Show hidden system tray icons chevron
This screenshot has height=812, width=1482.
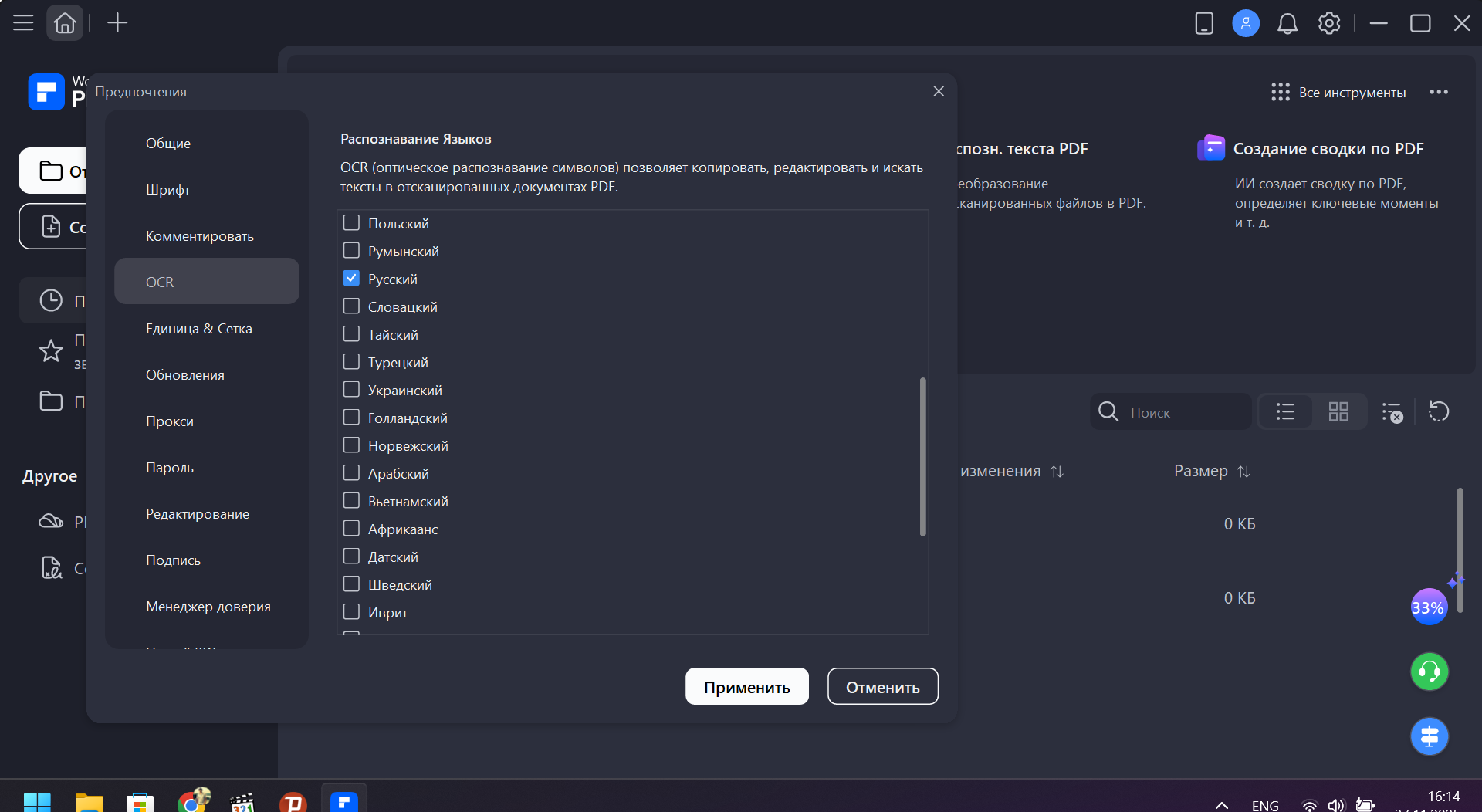(x=1221, y=805)
